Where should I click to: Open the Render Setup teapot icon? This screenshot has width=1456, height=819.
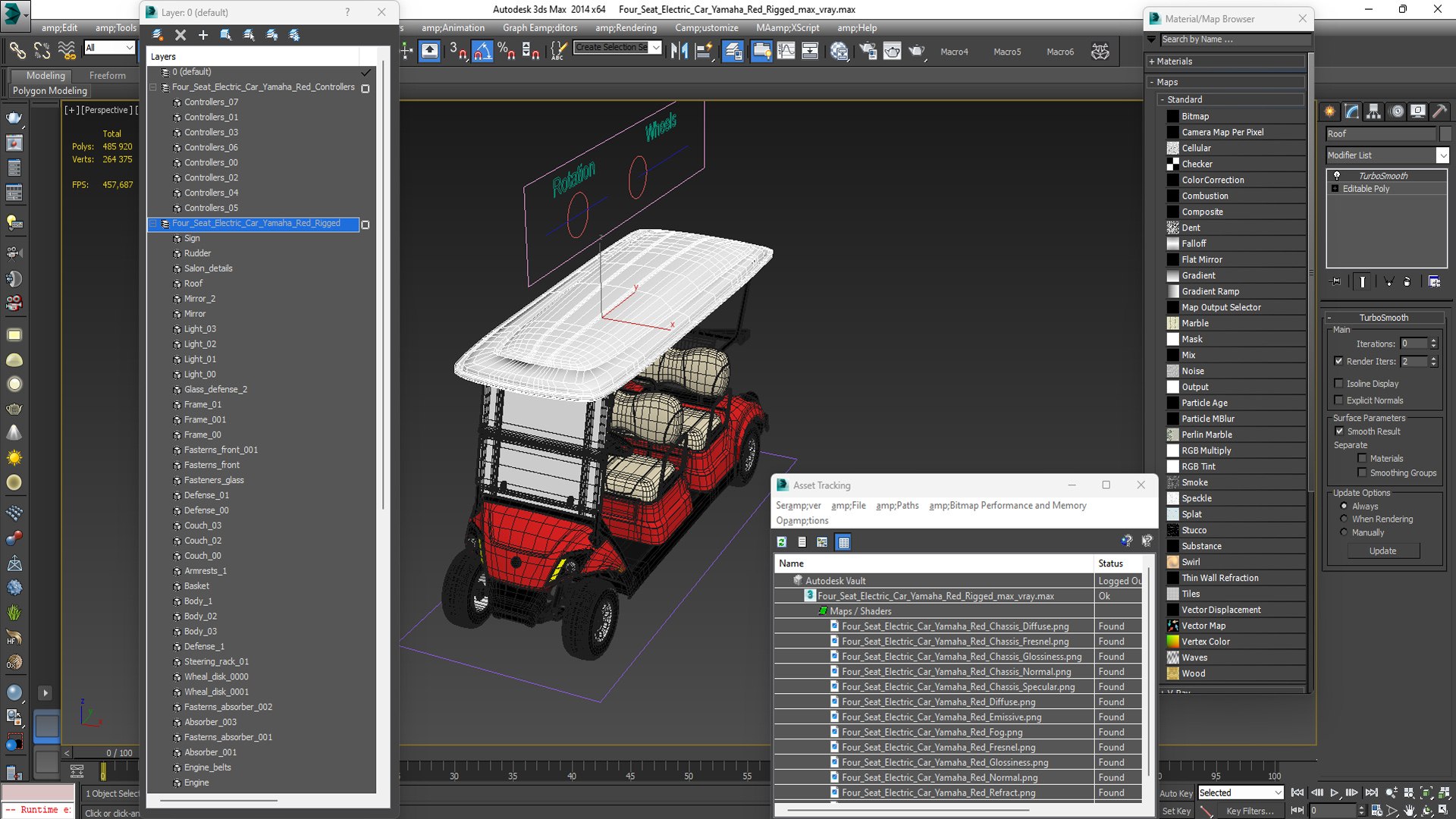(868, 51)
